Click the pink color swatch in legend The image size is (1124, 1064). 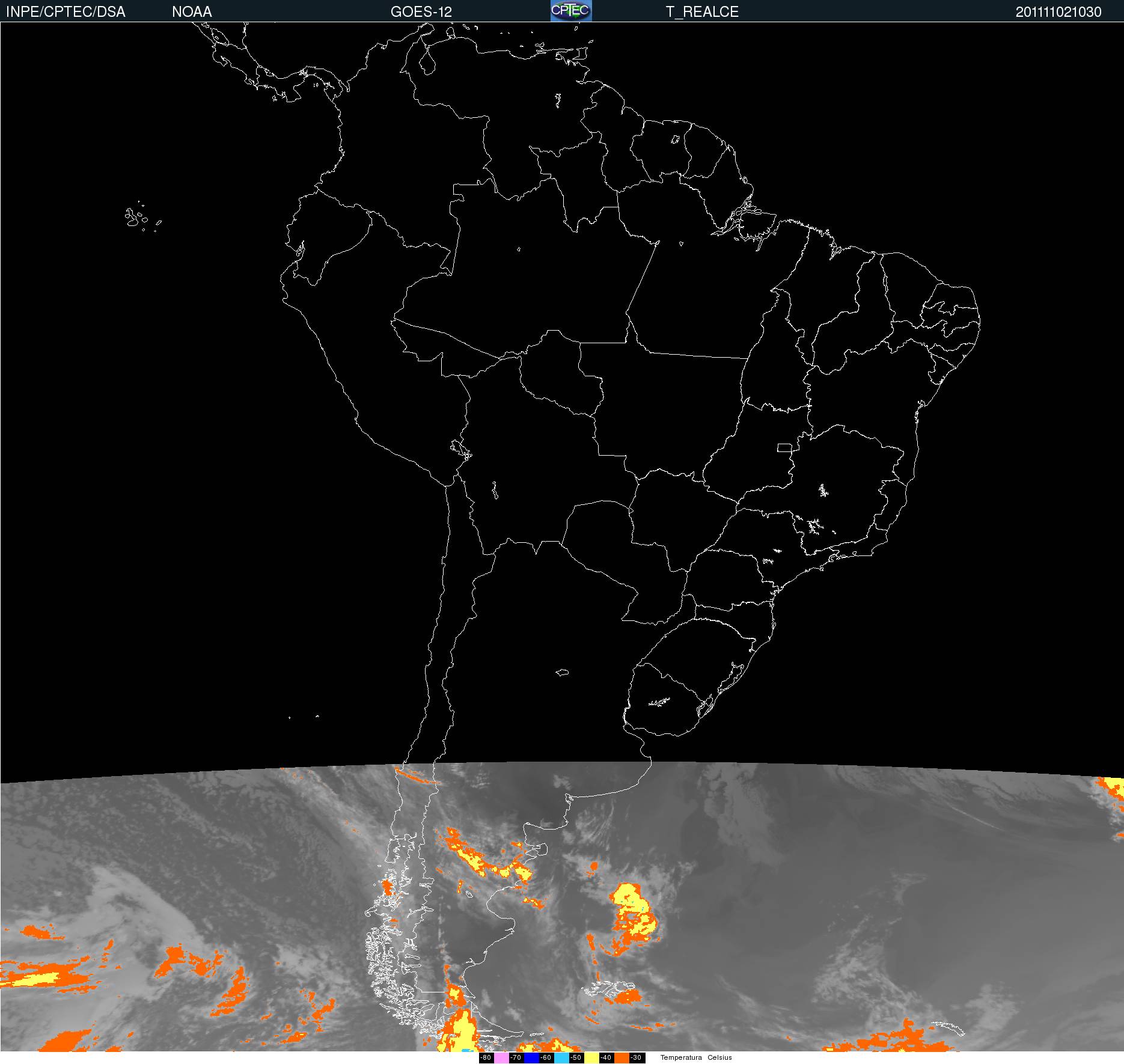pyautogui.click(x=501, y=1058)
